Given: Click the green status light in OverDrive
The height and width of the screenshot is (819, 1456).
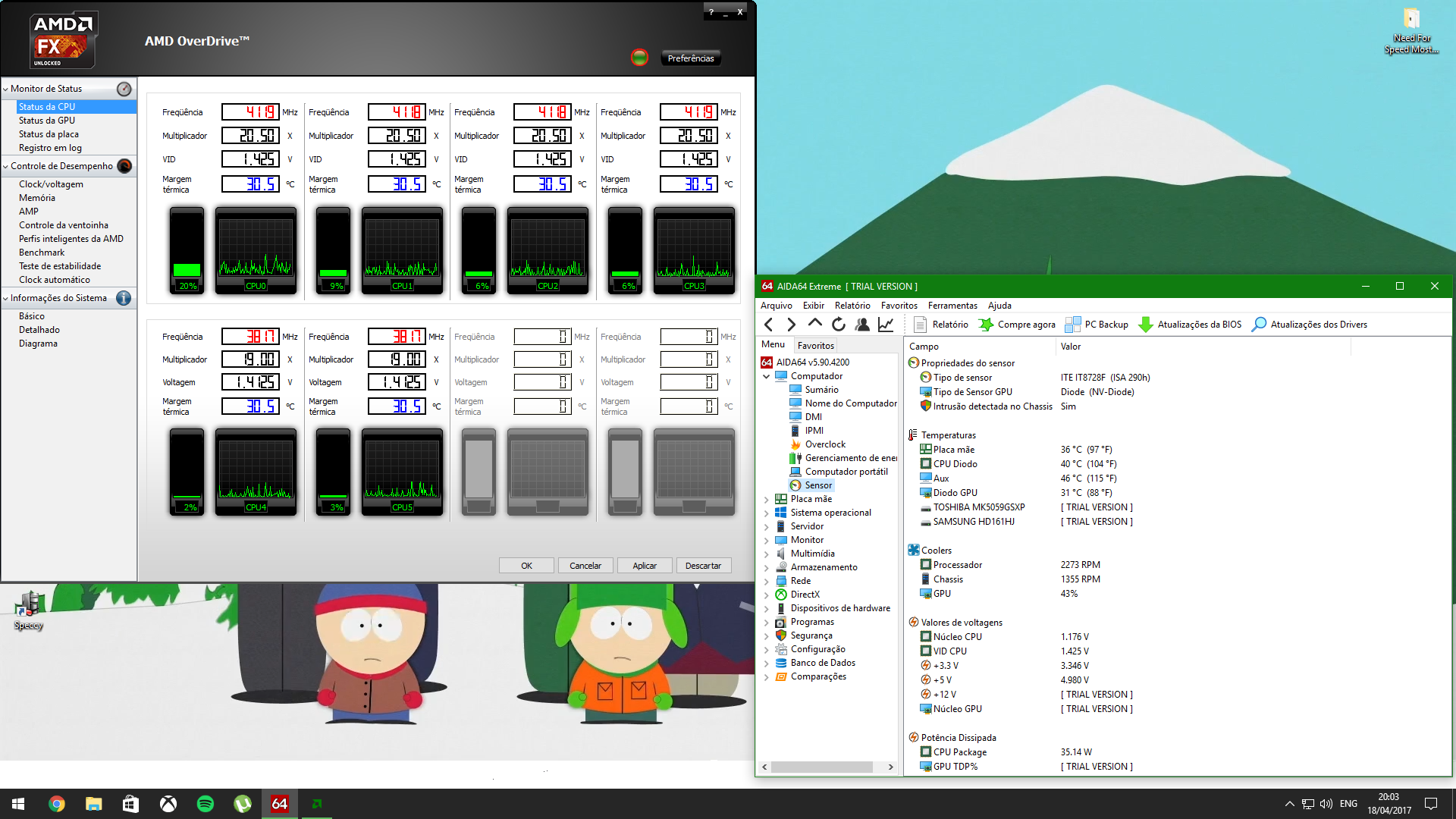Looking at the screenshot, I should pos(639,57).
